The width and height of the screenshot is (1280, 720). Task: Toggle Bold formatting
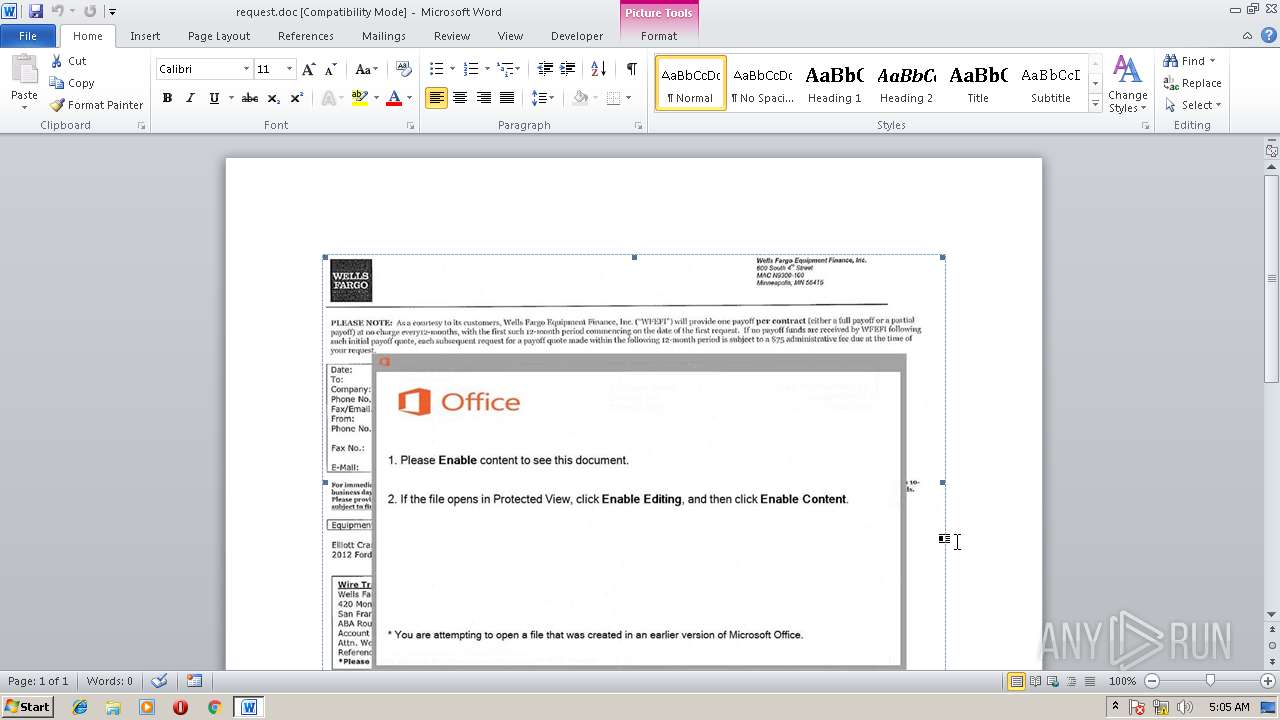[x=167, y=98]
